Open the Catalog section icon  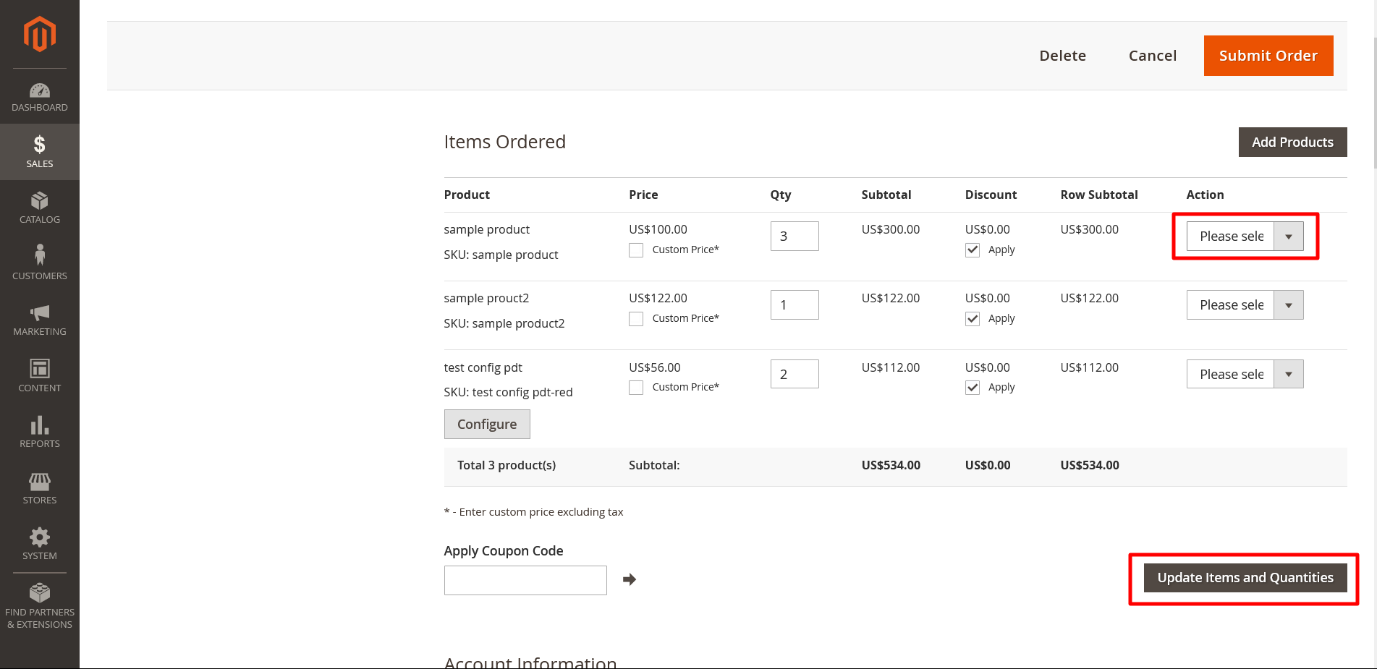point(39,205)
